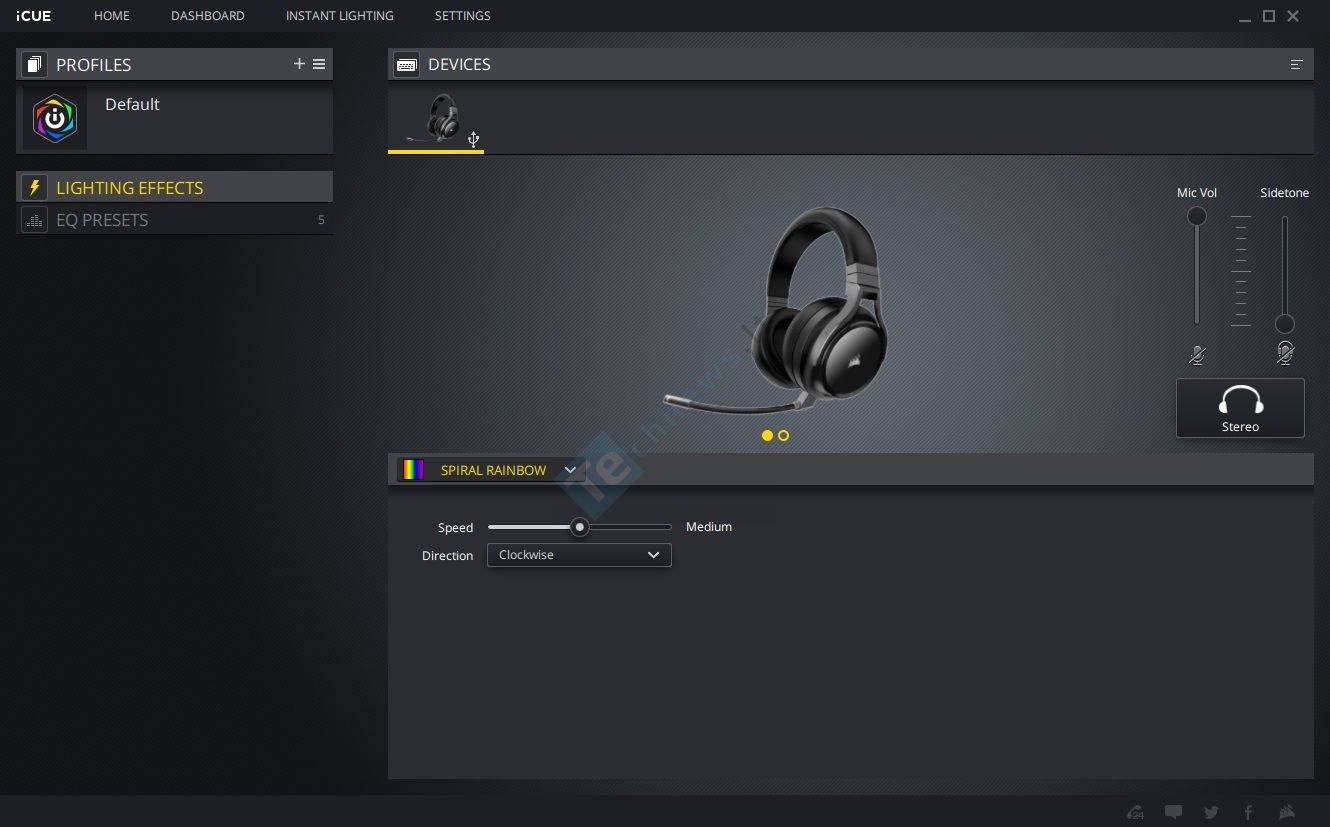Click the headset product image
The image size is (1330, 827).
point(777,310)
